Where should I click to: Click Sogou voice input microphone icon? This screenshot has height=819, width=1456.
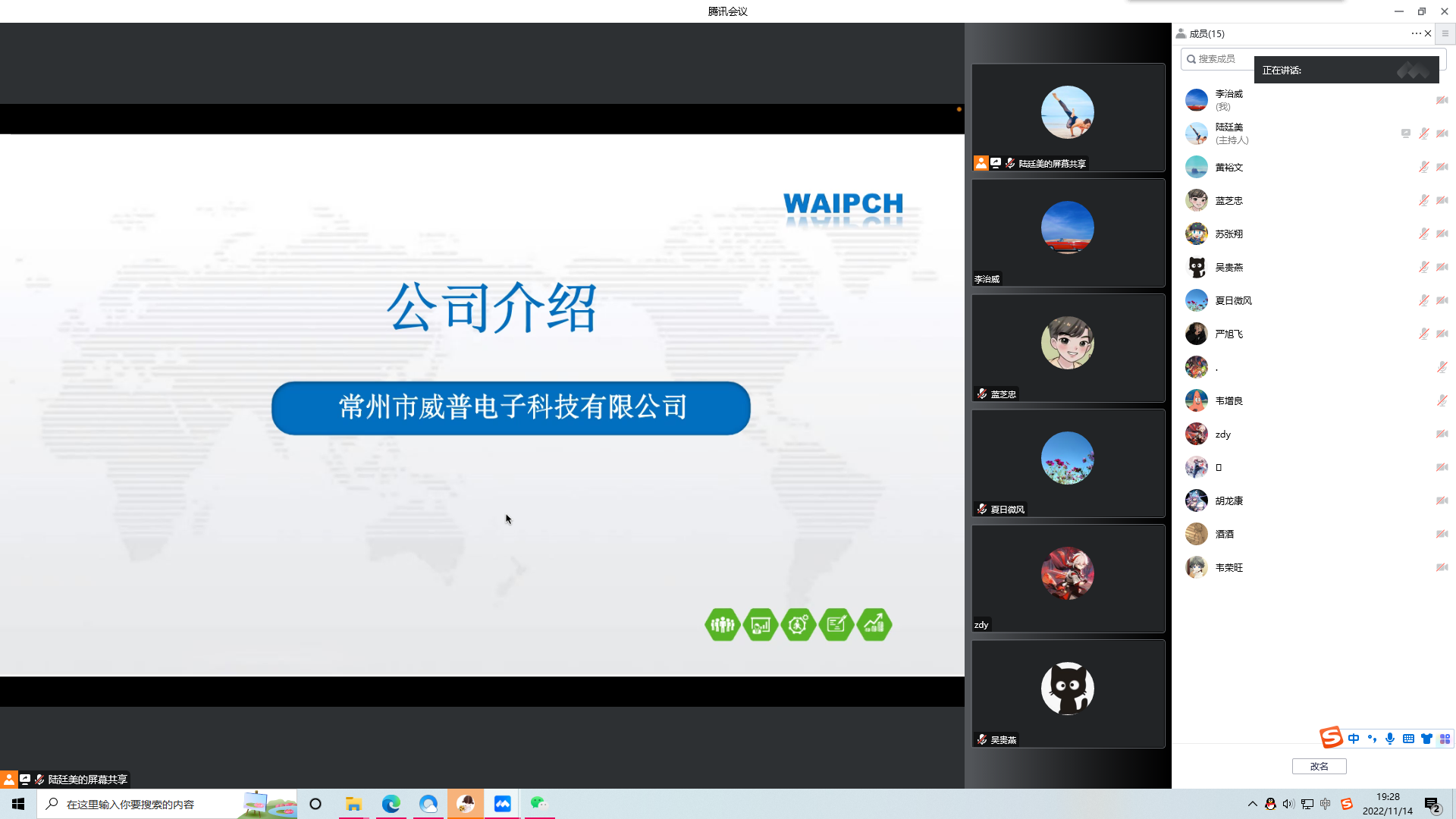[x=1389, y=739]
